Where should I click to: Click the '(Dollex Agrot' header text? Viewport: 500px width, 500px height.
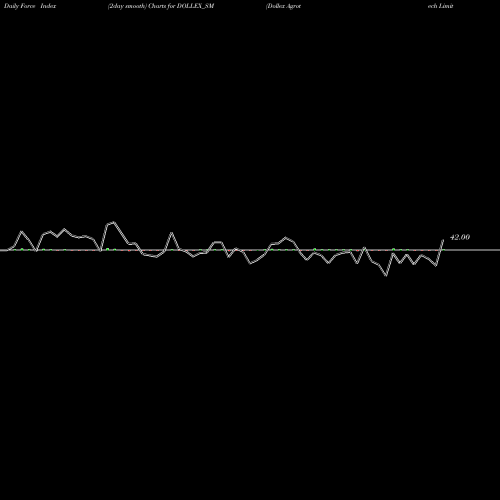[x=283, y=6]
